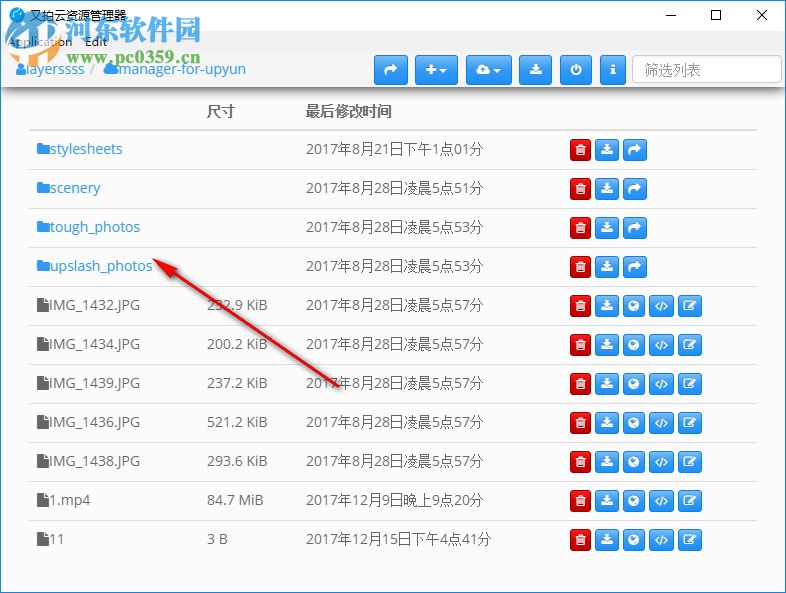Click edit icon for IMG_1436.JPG
This screenshot has width=786, height=593.
coord(690,423)
